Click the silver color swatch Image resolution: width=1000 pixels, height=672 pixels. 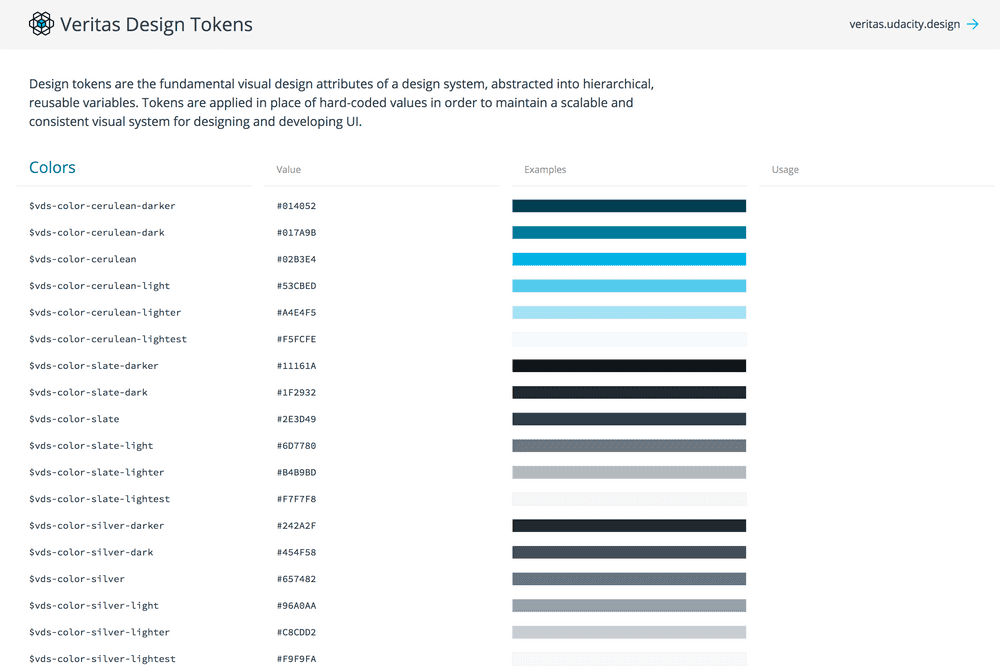629,578
